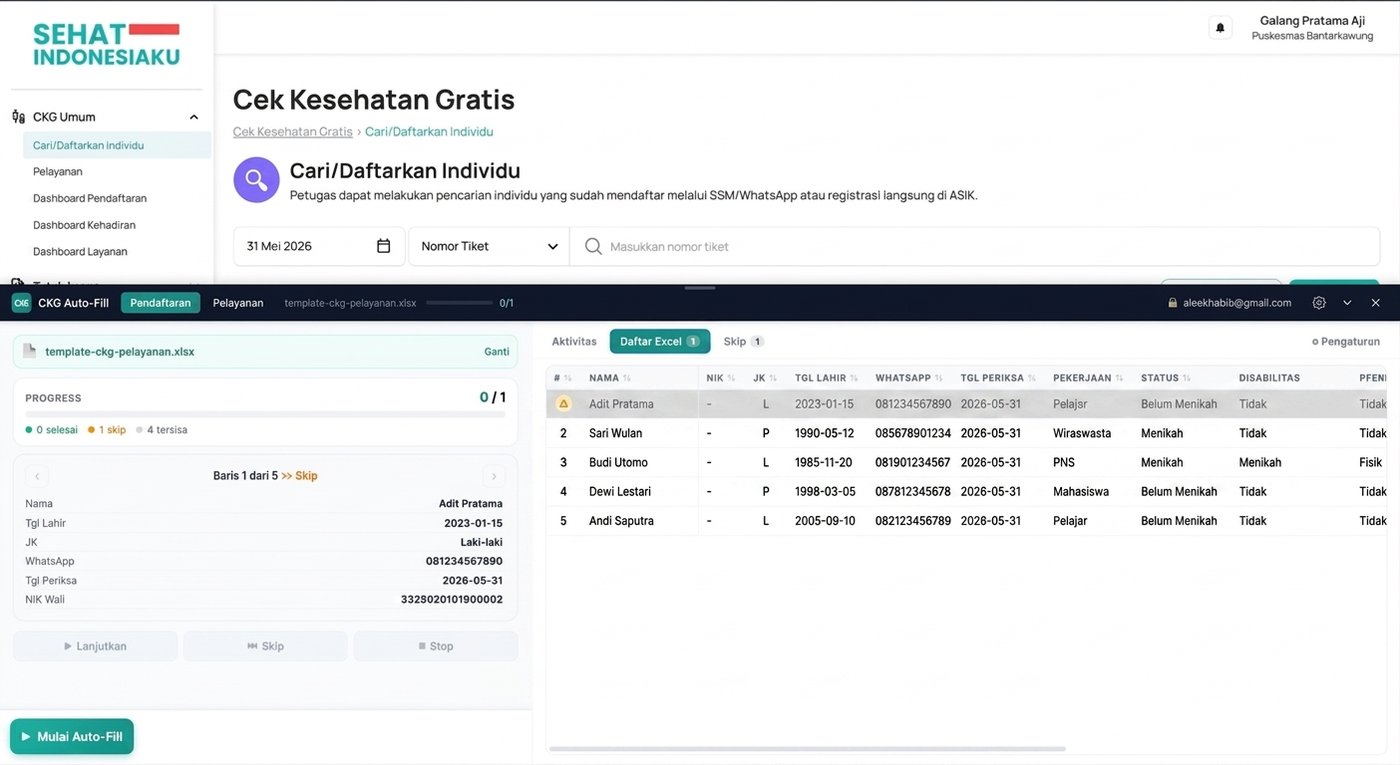The height and width of the screenshot is (765, 1400).
Task: Open the Daftar Excel tab
Action: coord(660,342)
